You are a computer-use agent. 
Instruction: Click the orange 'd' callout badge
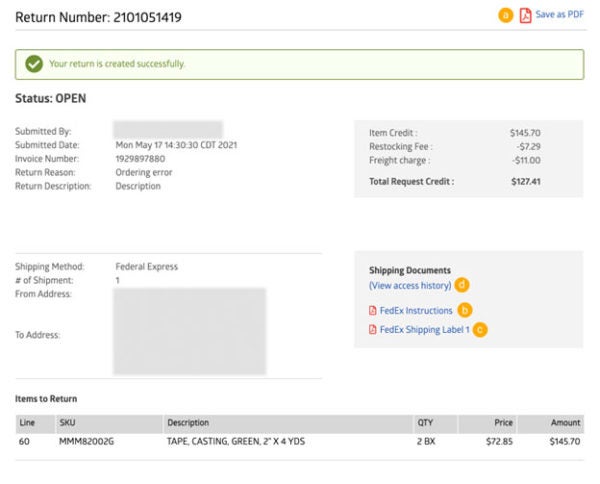pyautogui.click(x=461, y=285)
